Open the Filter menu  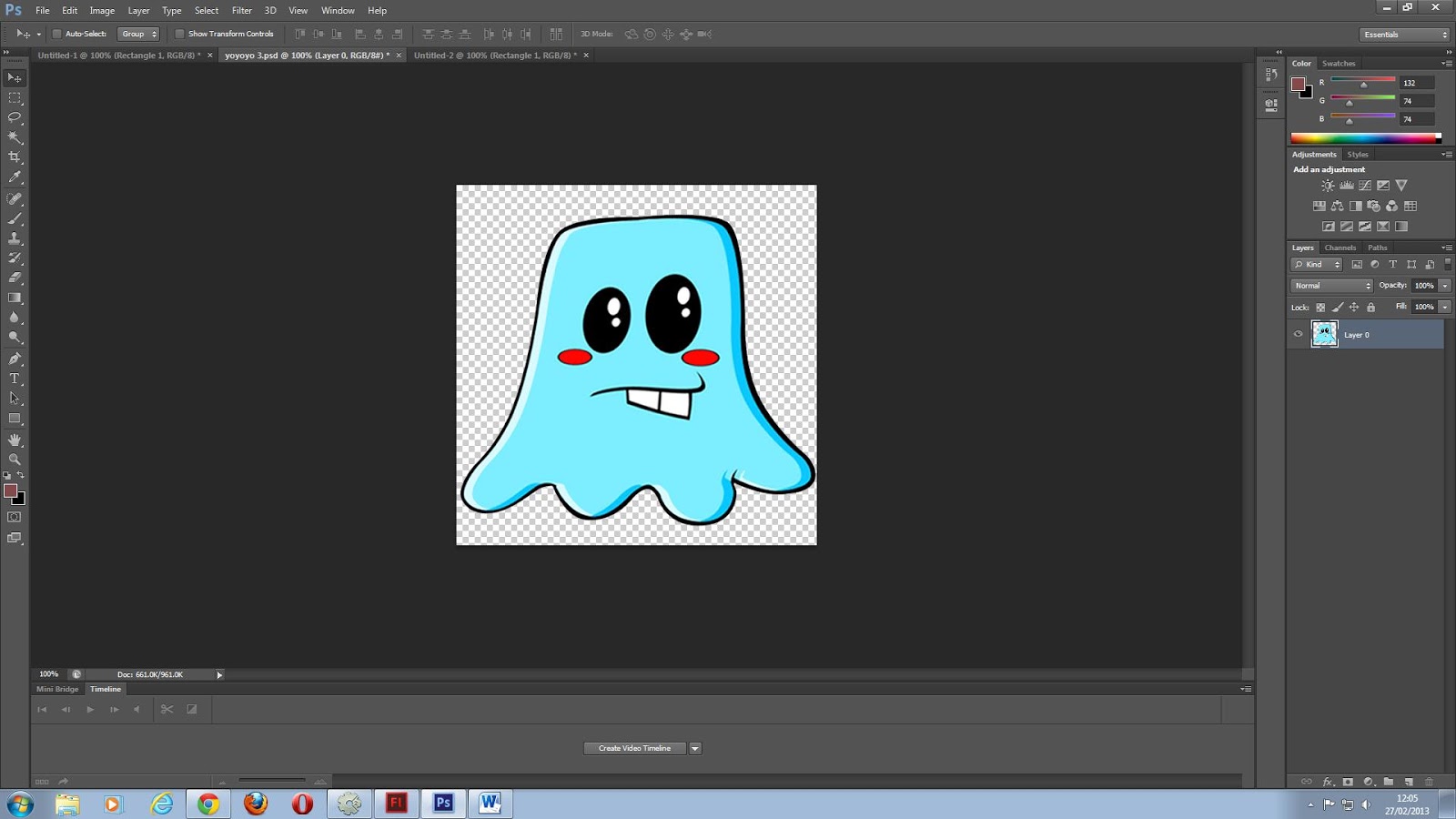click(241, 10)
